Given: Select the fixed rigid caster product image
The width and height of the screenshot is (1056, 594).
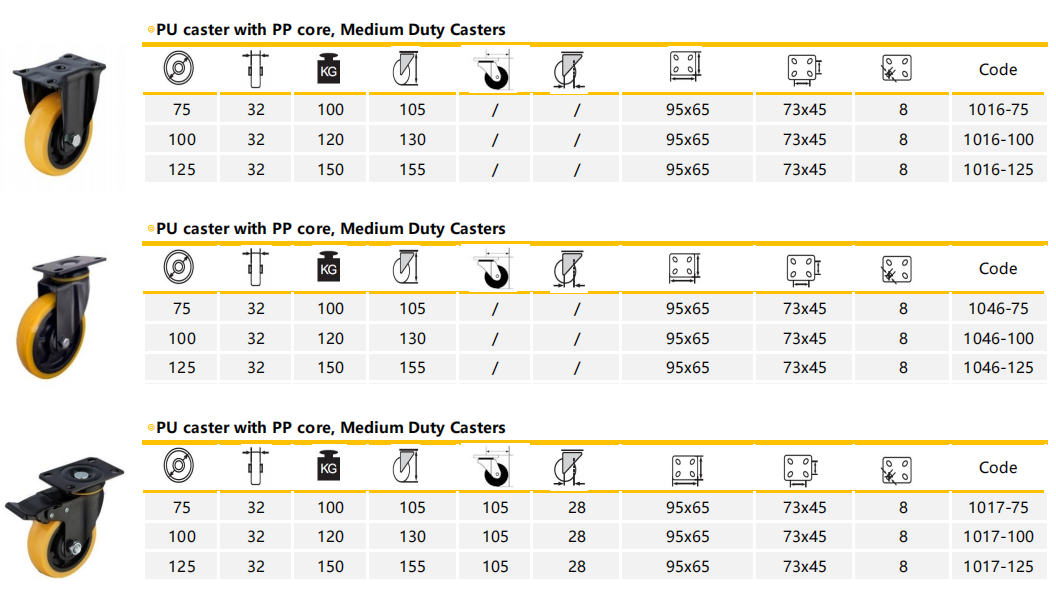Looking at the screenshot, I should coord(60,118).
